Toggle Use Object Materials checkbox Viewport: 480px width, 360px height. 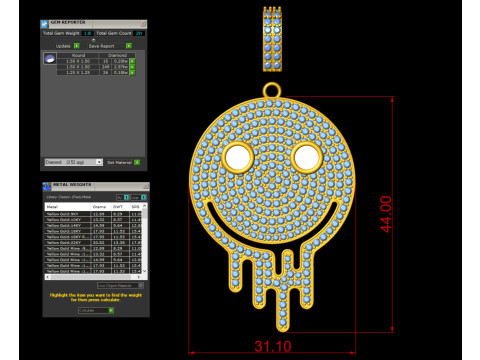(x=141, y=285)
